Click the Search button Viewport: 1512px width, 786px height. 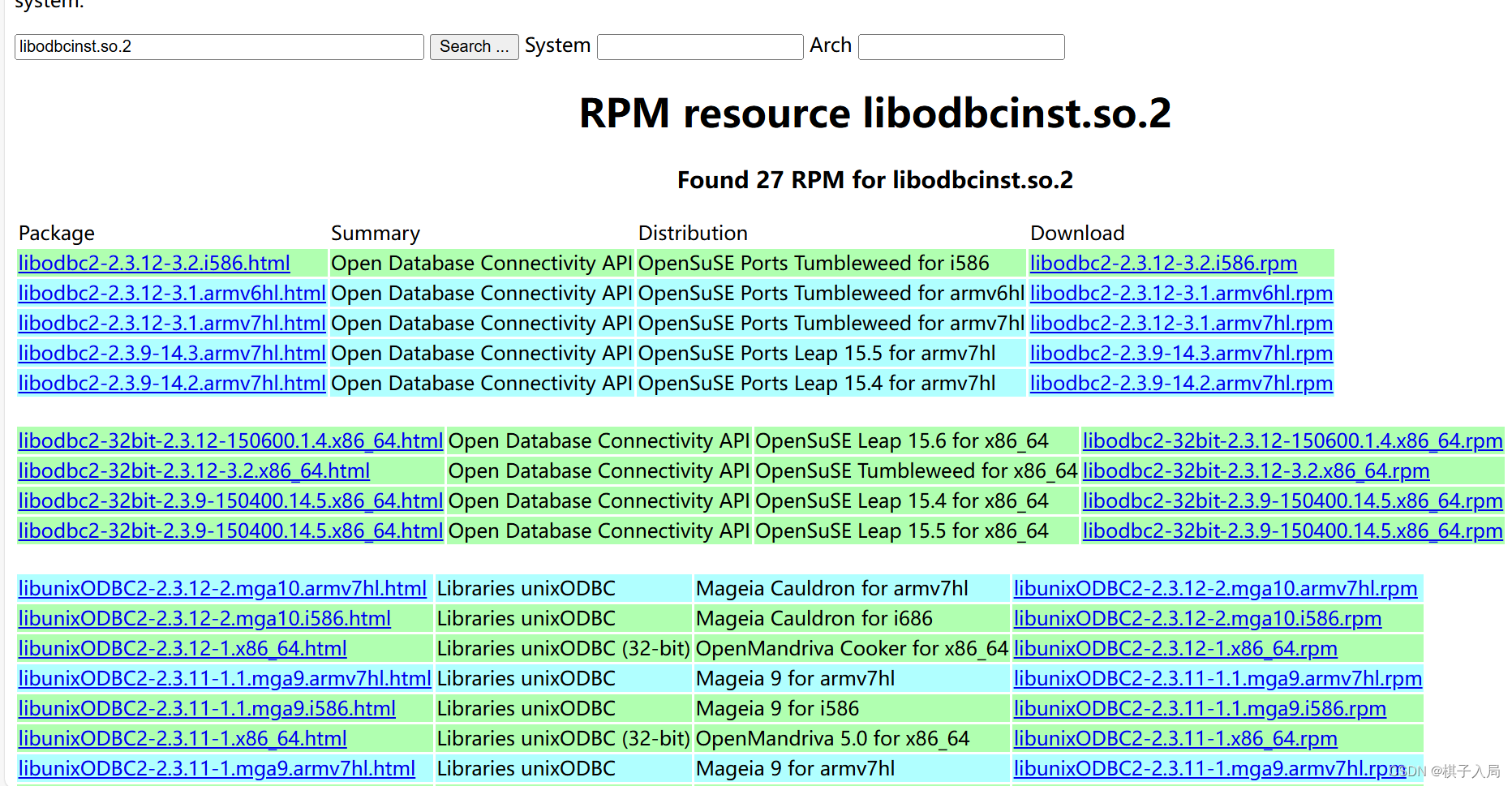tap(474, 46)
